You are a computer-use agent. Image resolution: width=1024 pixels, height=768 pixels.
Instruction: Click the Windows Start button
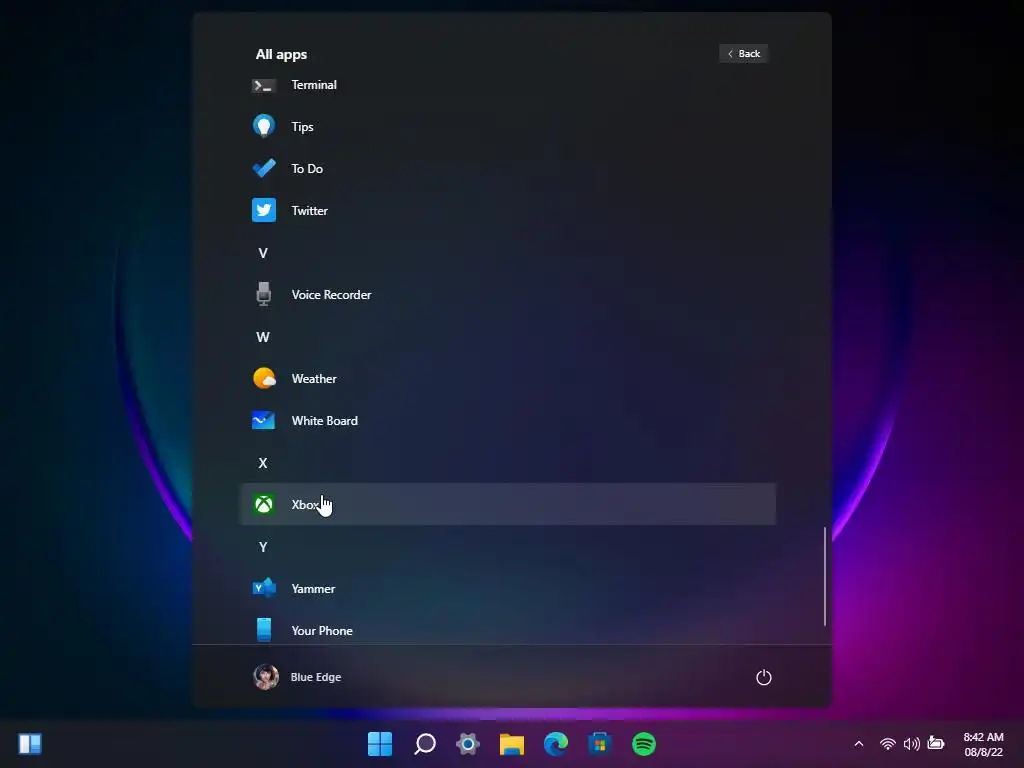tap(380, 744)
